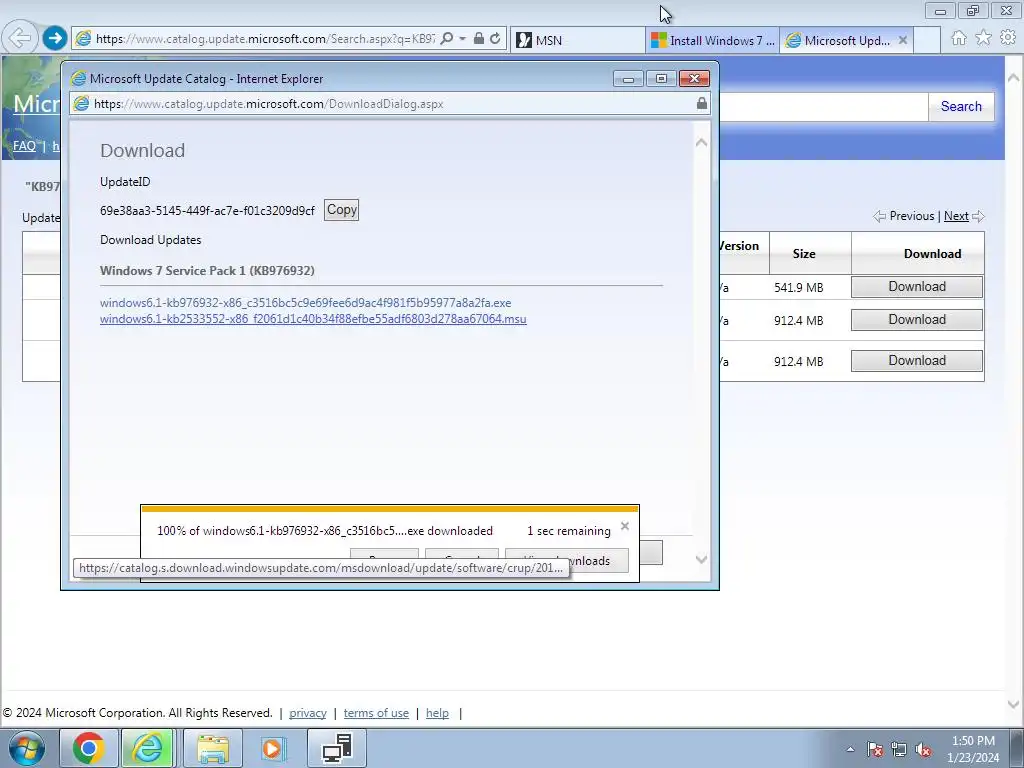Click the Internet Explorer taskbar icon

148,748
